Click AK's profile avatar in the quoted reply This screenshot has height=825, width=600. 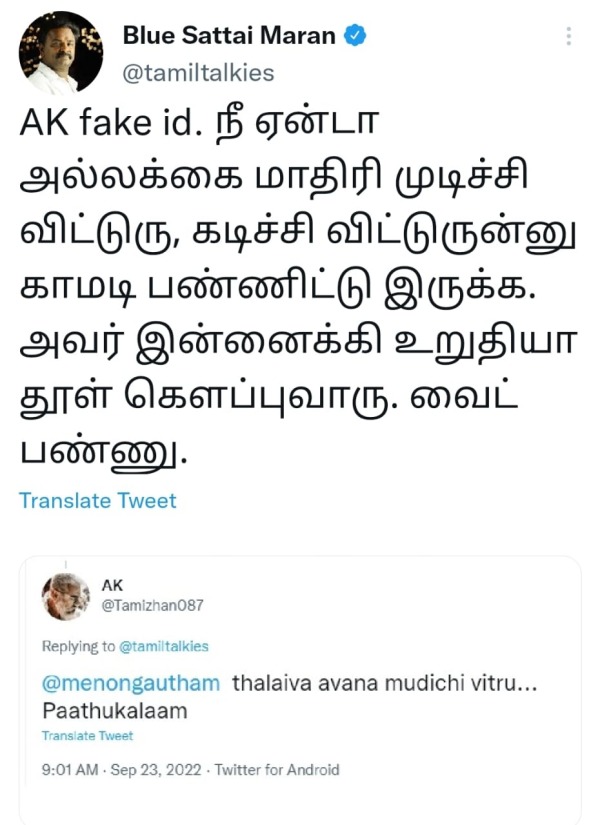click(63, 595)
